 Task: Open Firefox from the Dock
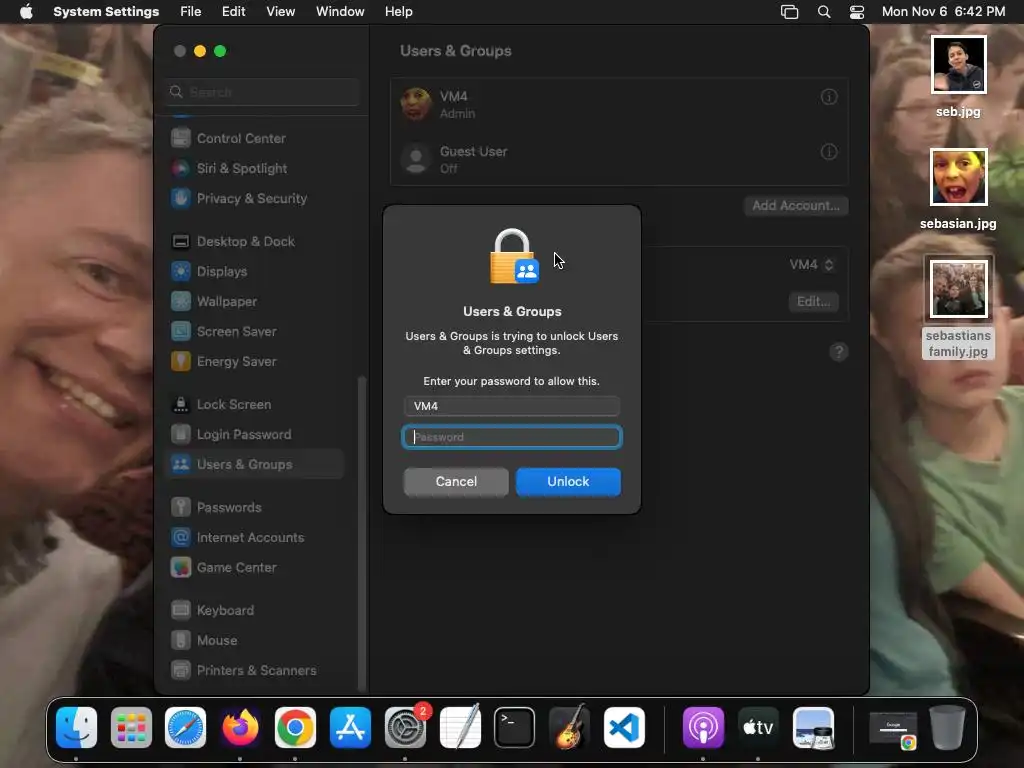pyautogui.click(x=240, y=728)
